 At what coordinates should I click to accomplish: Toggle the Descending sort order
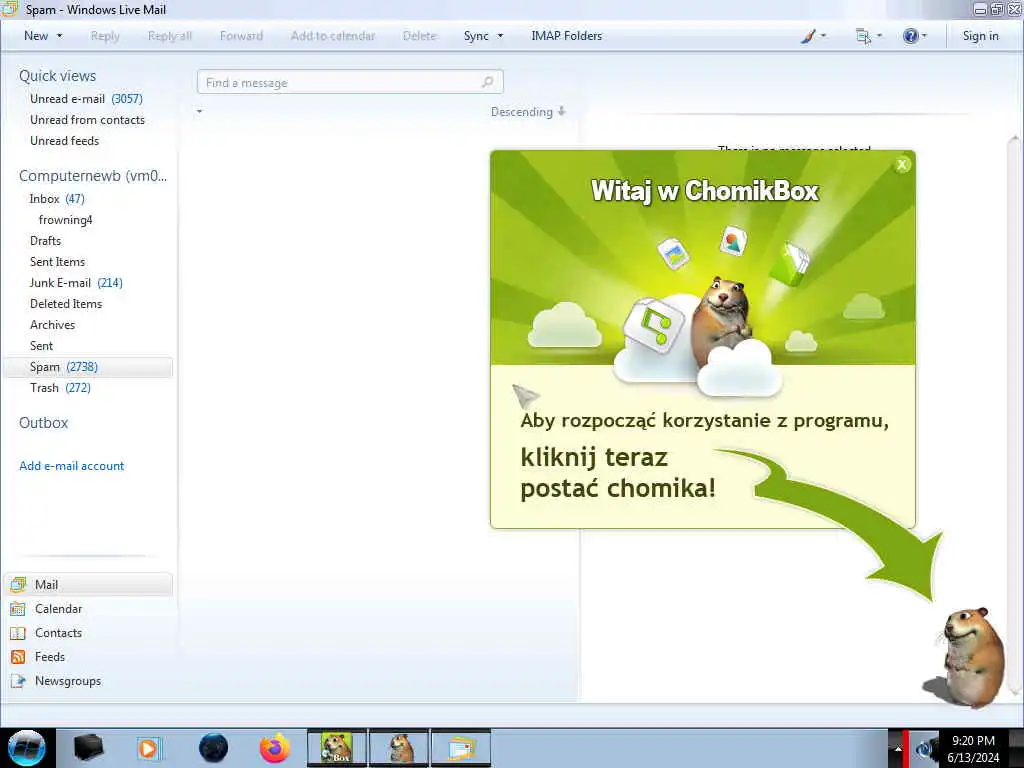tap(528, 112)
